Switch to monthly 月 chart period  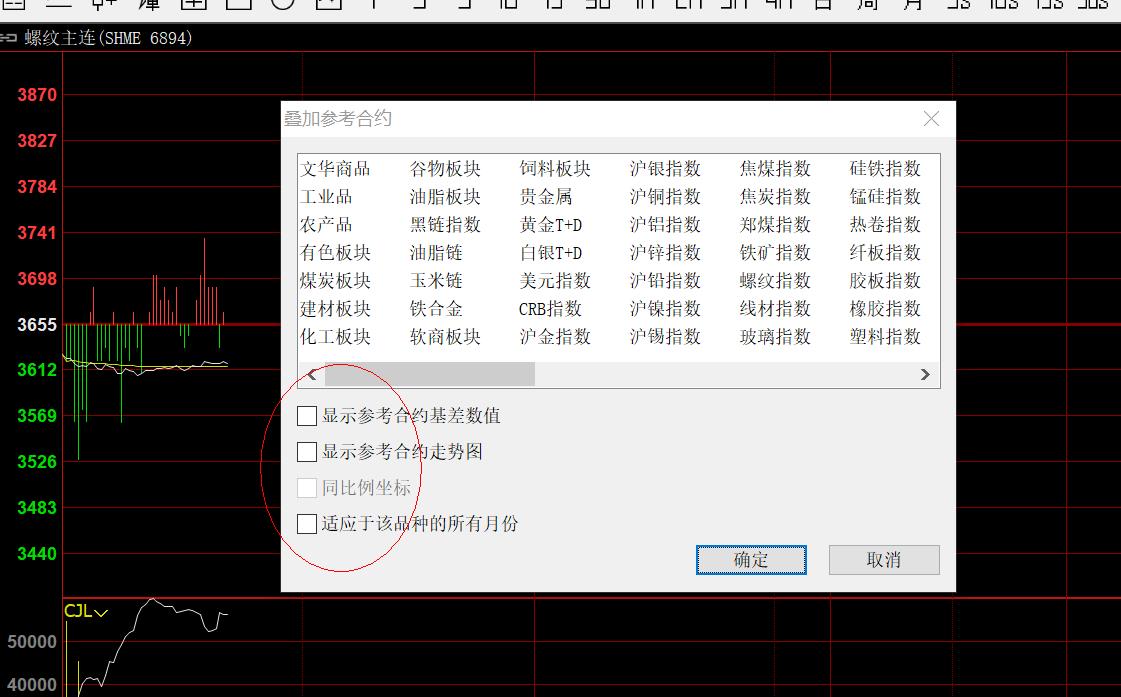pyautogui.click(x=912, y=4)
